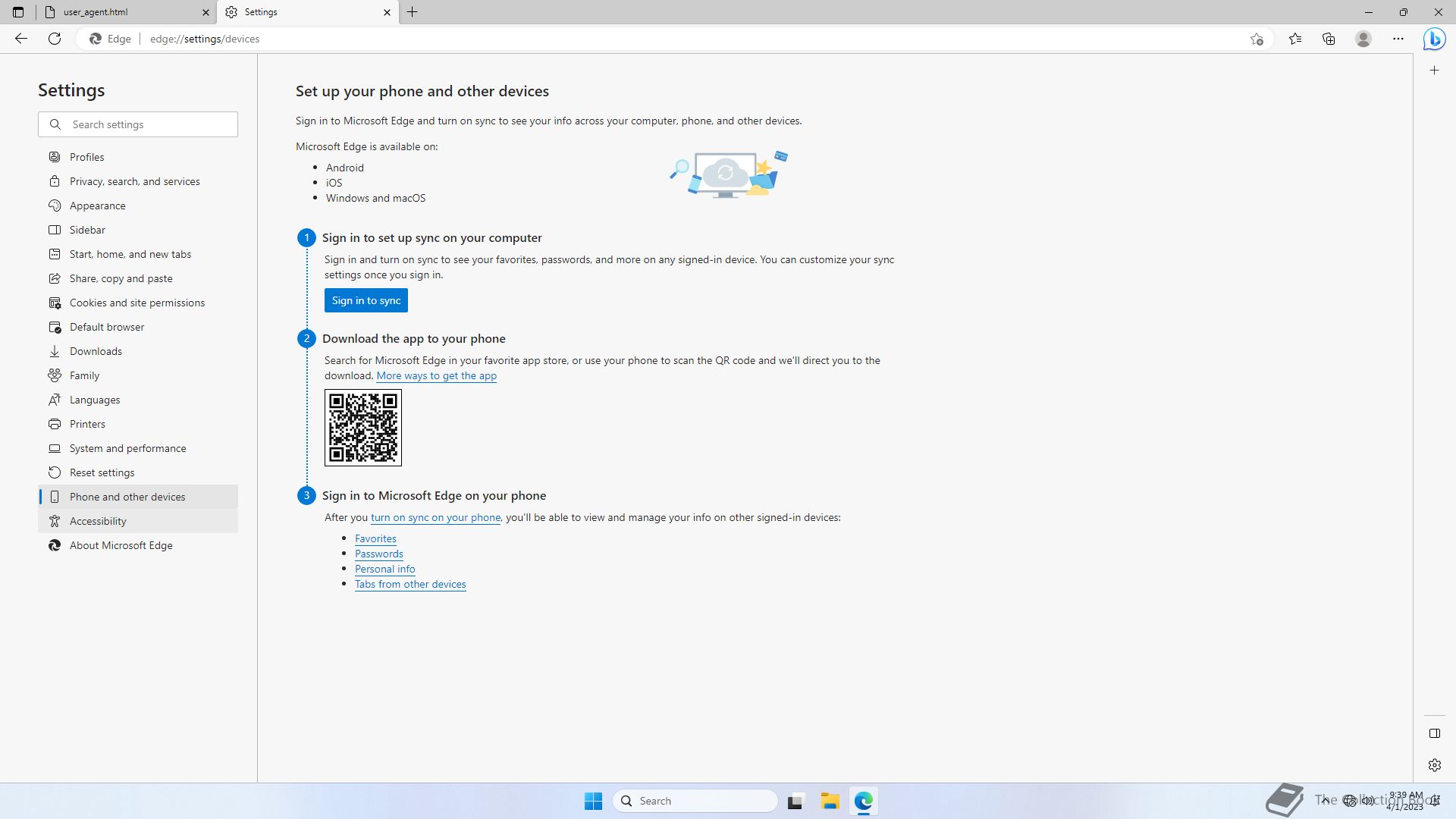Open the Favorites list icon
This screenshot has width=1456, height=819.
tap(1295, 39)
